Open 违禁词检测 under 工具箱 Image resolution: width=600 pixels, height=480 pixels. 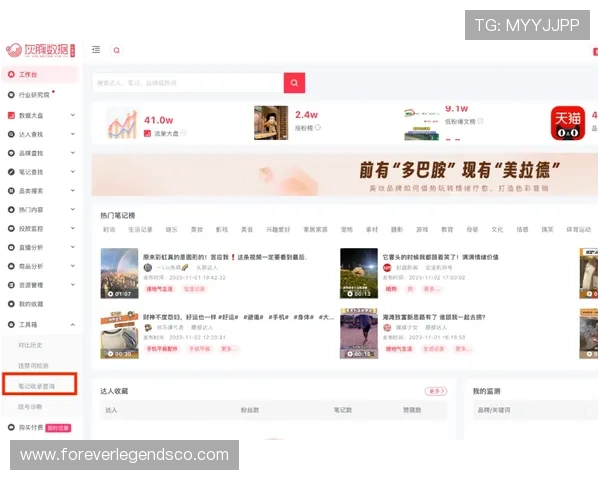[33, 366]
